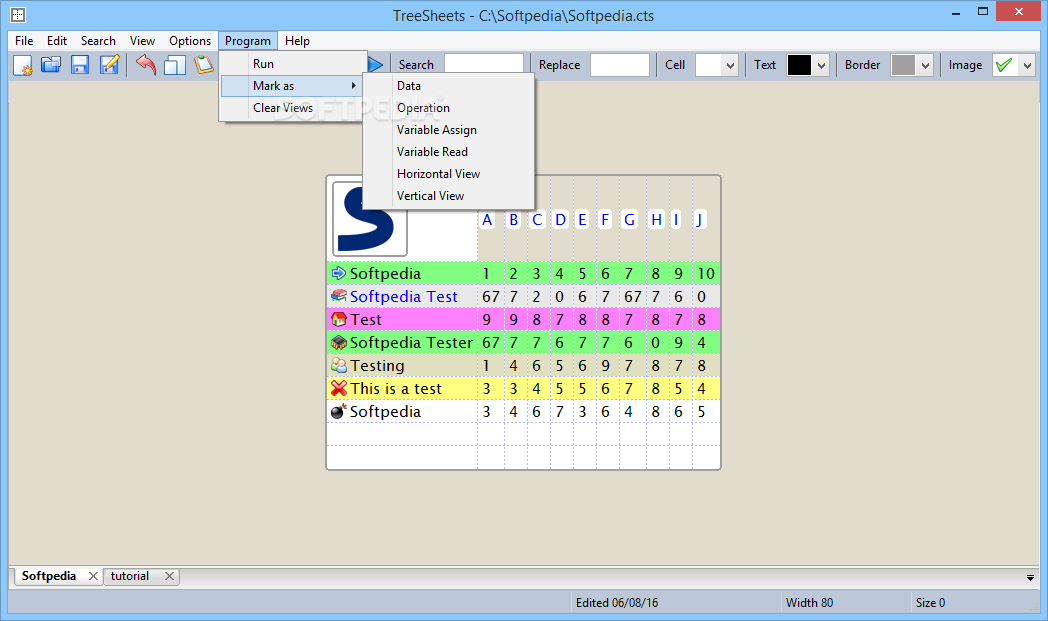Open the Border color dropdown arrow
Image resolution: width=1048 pixels, height=621 pixels.
[x=925, y=66]
